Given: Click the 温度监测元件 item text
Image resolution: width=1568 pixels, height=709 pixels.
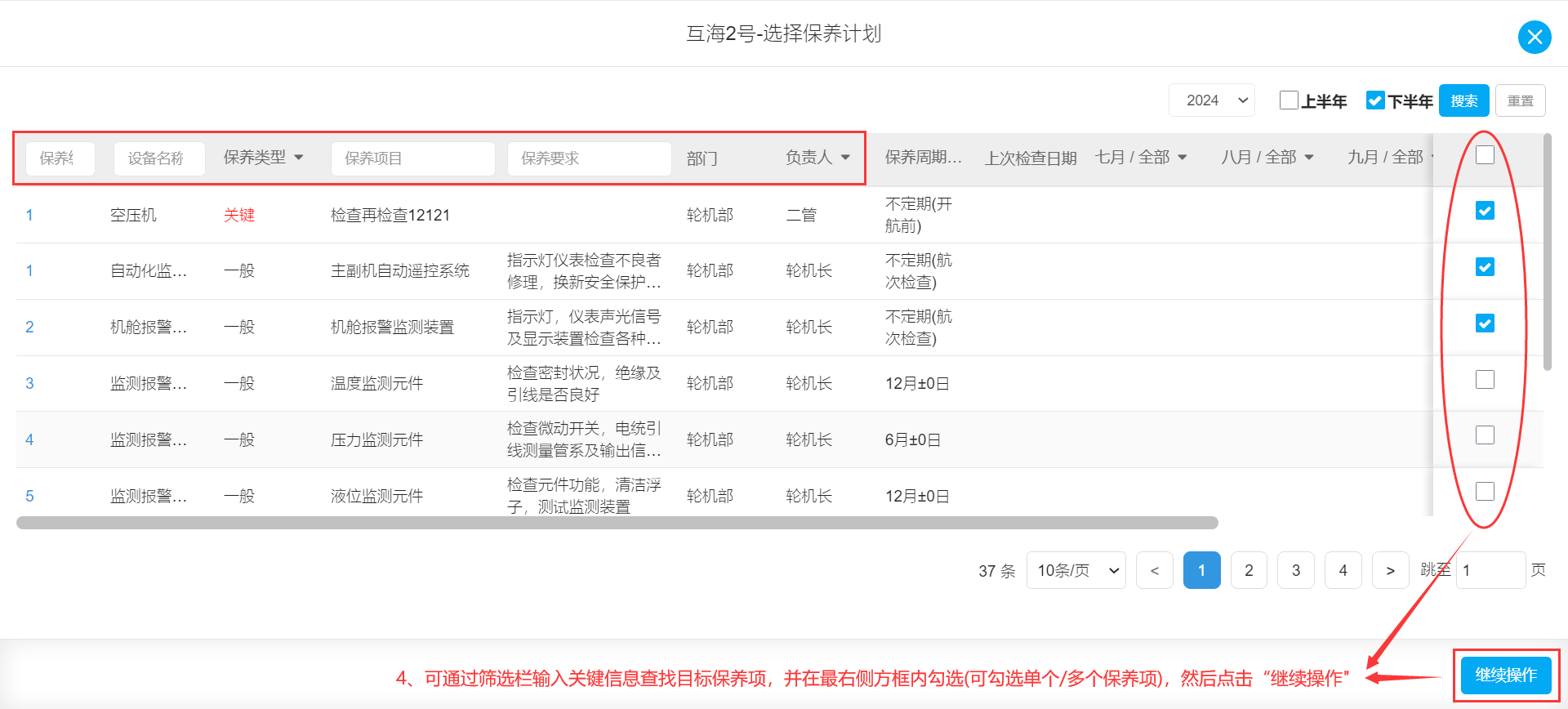Looking at the screenshot, I should [x=376, y=383].
